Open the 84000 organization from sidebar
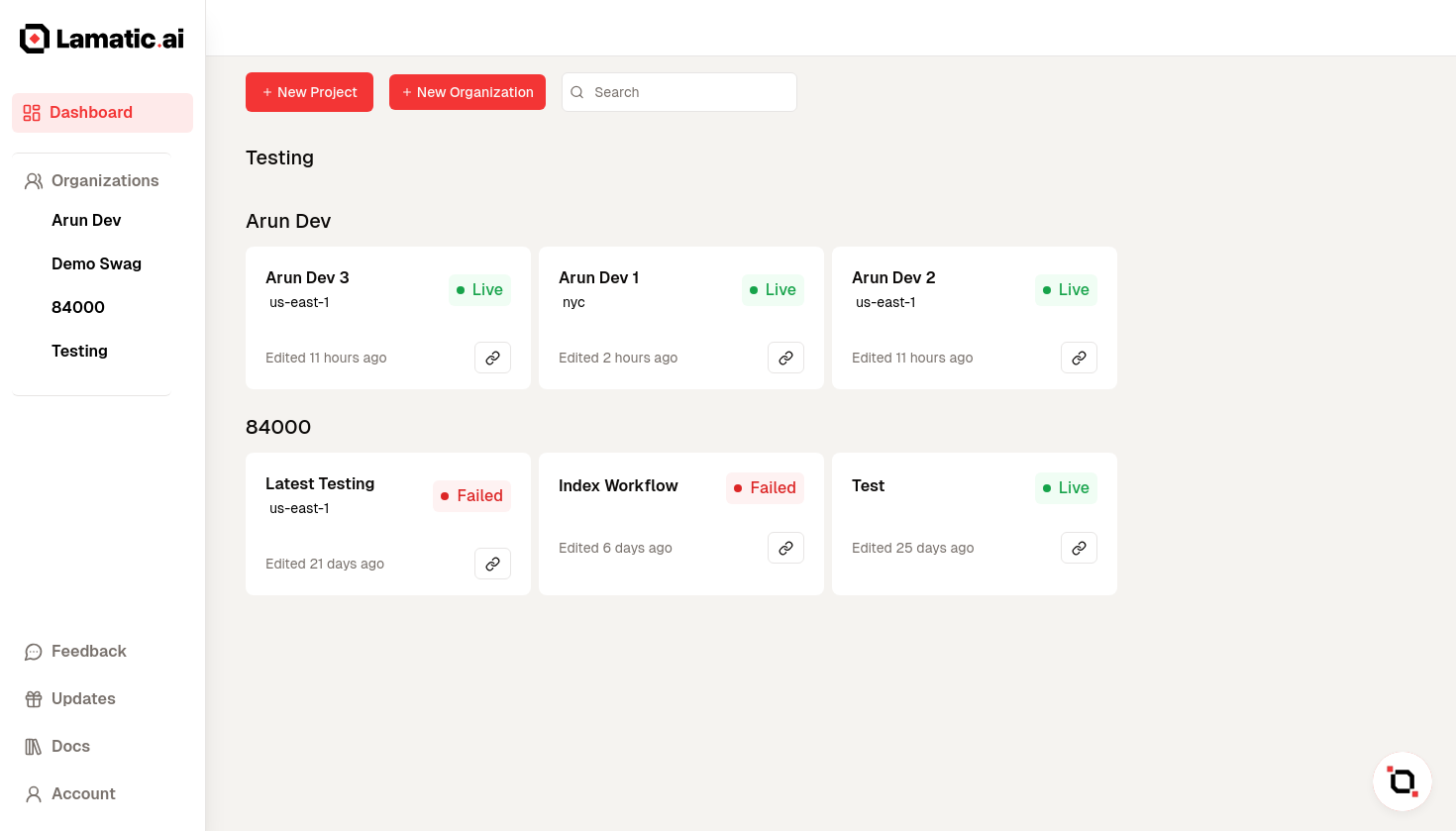This screenshot has width=1456, height=831. (78, 307)
